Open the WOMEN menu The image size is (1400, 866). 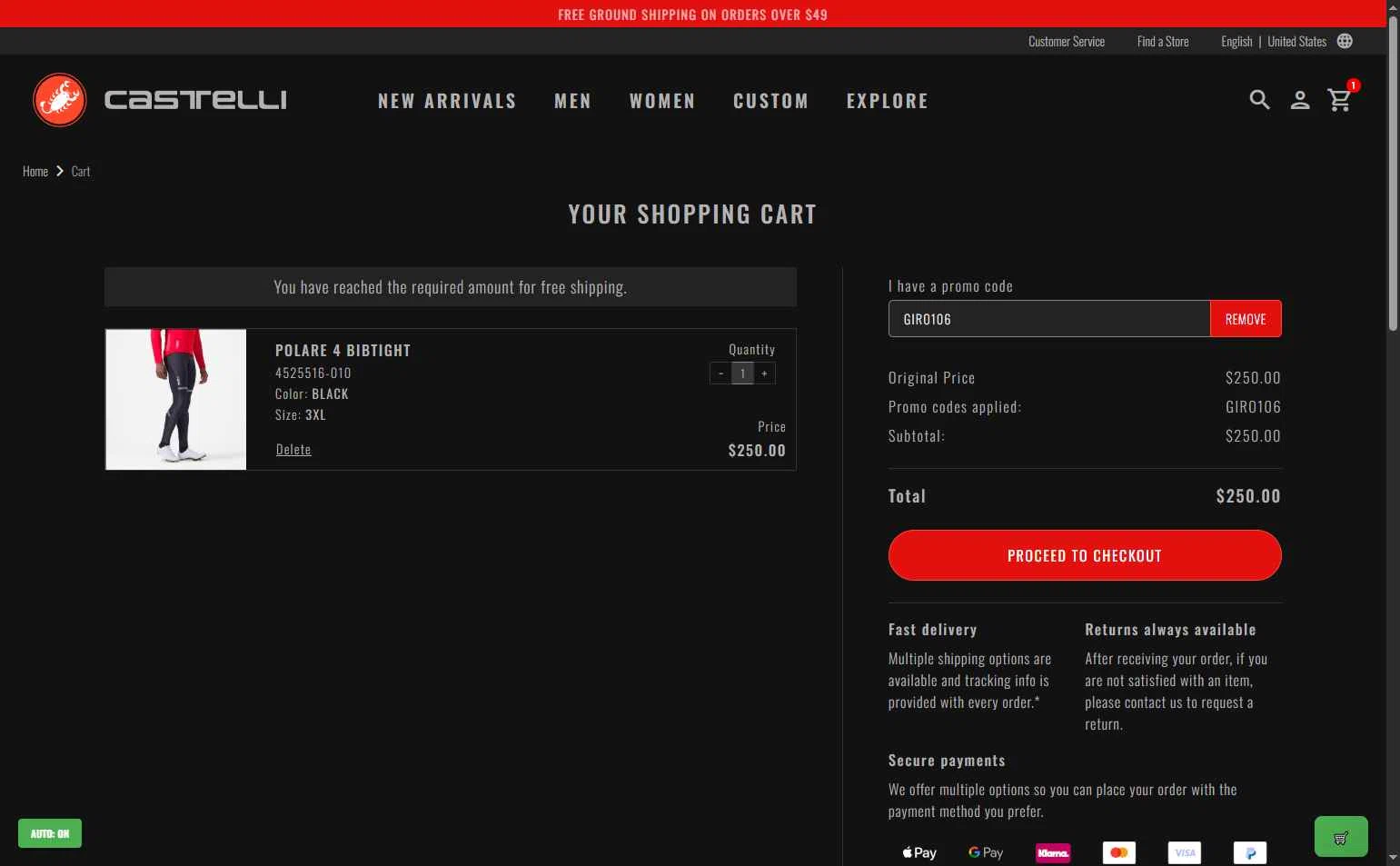662,101
